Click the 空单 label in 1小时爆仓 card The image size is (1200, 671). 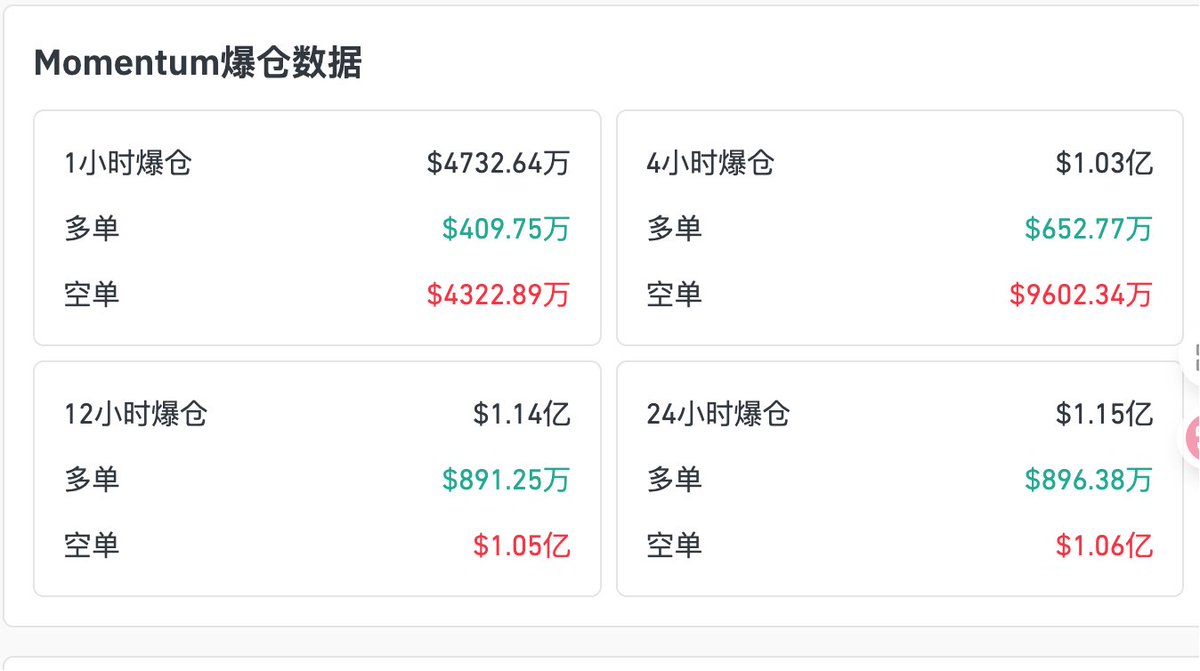tap(92, 295)
